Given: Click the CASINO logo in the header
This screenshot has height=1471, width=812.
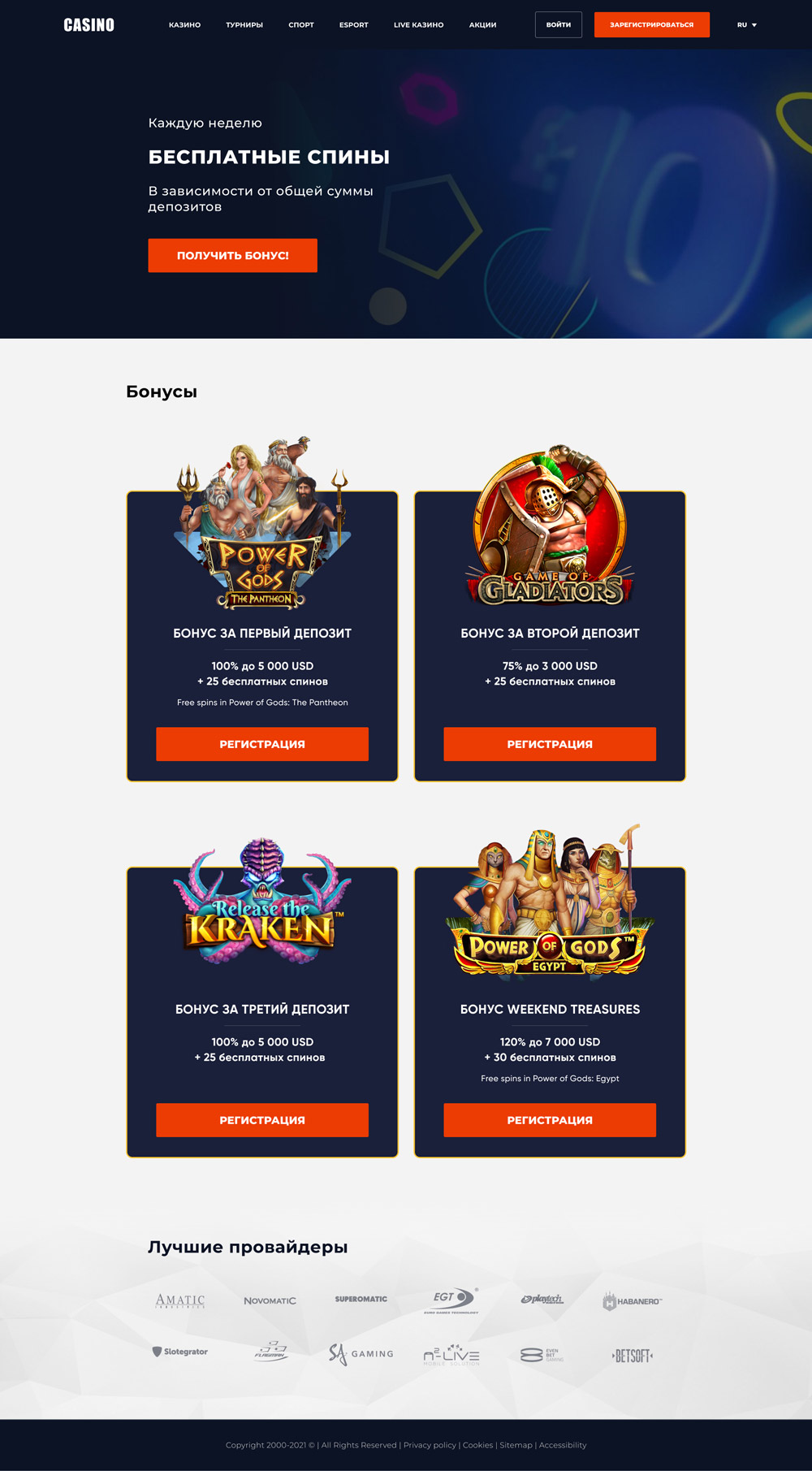Looking at the screenshot, I should (89, 25).
